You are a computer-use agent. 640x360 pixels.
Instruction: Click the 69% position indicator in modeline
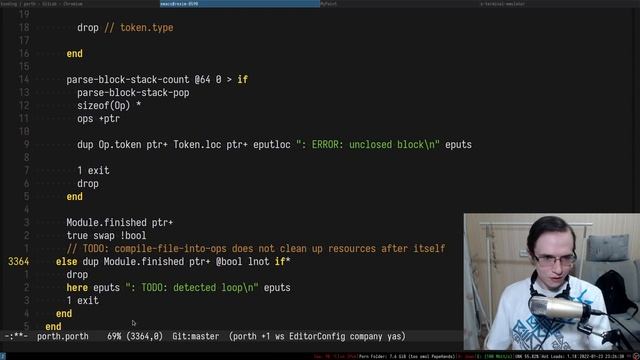pos(114,336)
